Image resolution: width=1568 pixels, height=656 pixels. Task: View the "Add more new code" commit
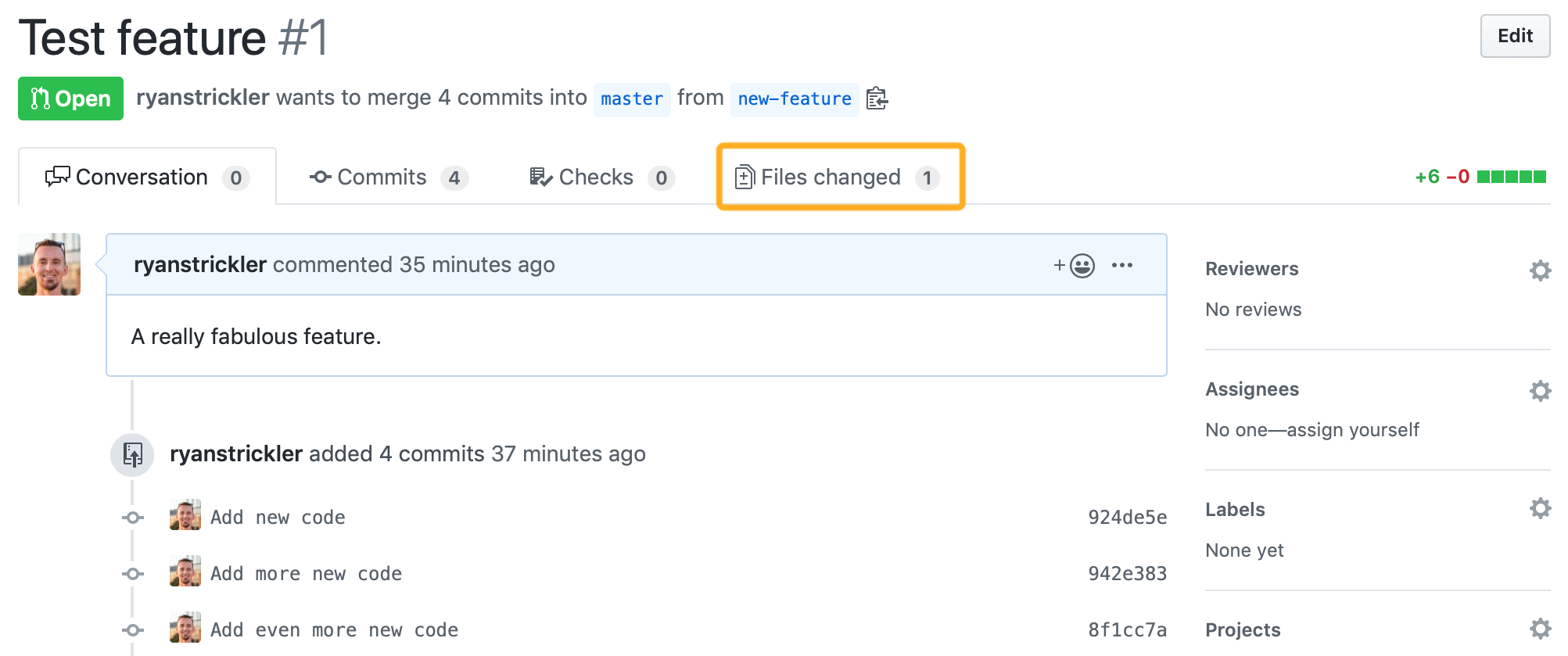pyautogui.click(x=306, y=574)
